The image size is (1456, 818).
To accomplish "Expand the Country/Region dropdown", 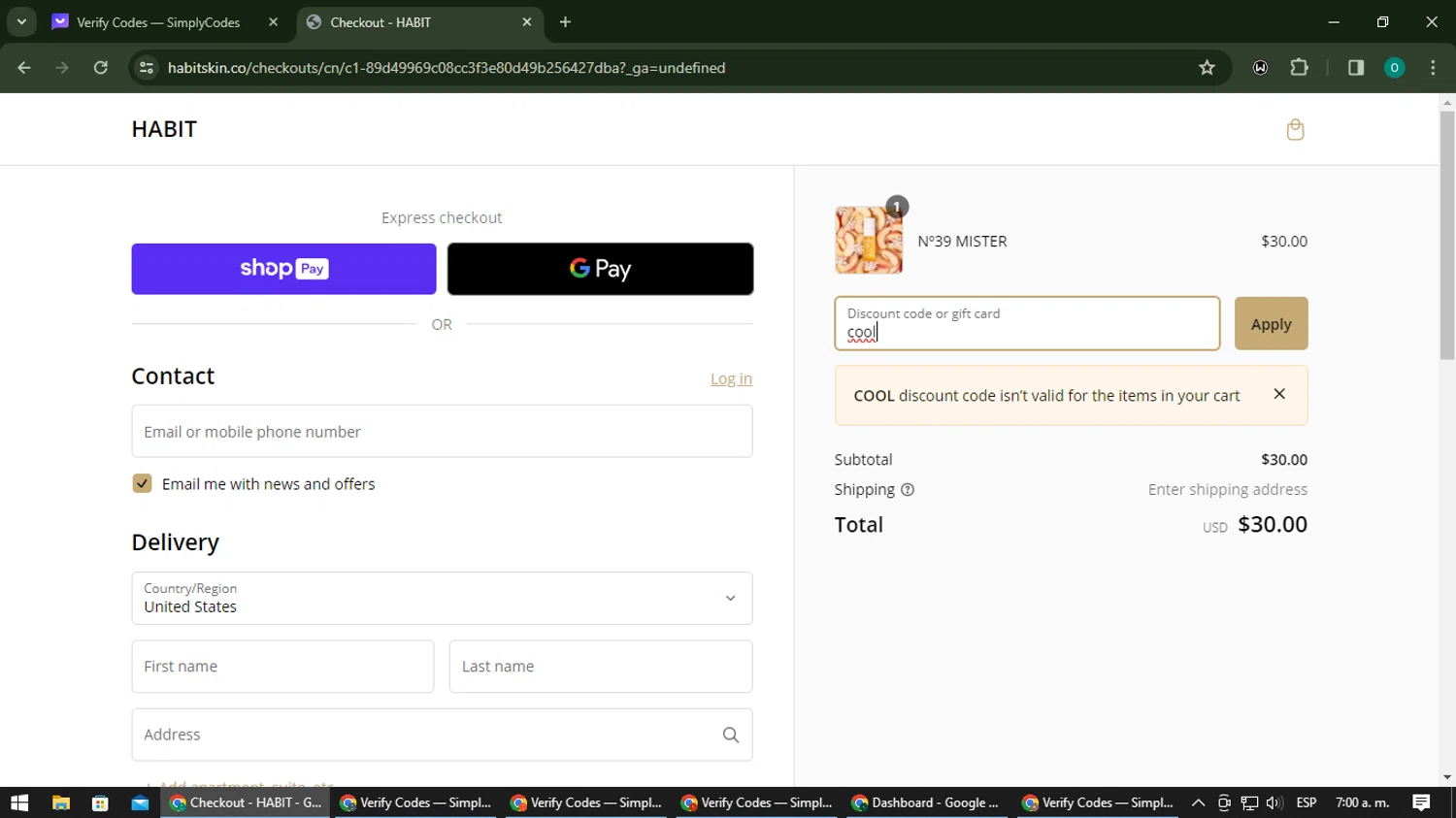I will click(442, 599).
